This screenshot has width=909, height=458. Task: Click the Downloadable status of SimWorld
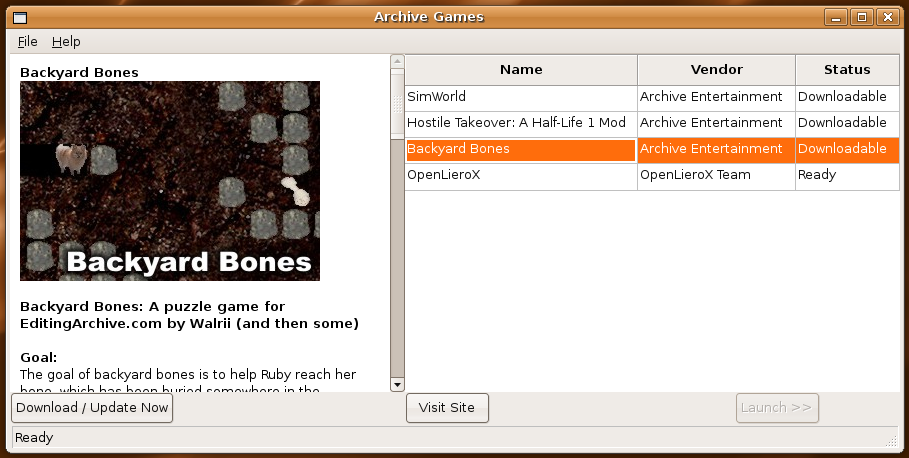[x=847, y=97]
